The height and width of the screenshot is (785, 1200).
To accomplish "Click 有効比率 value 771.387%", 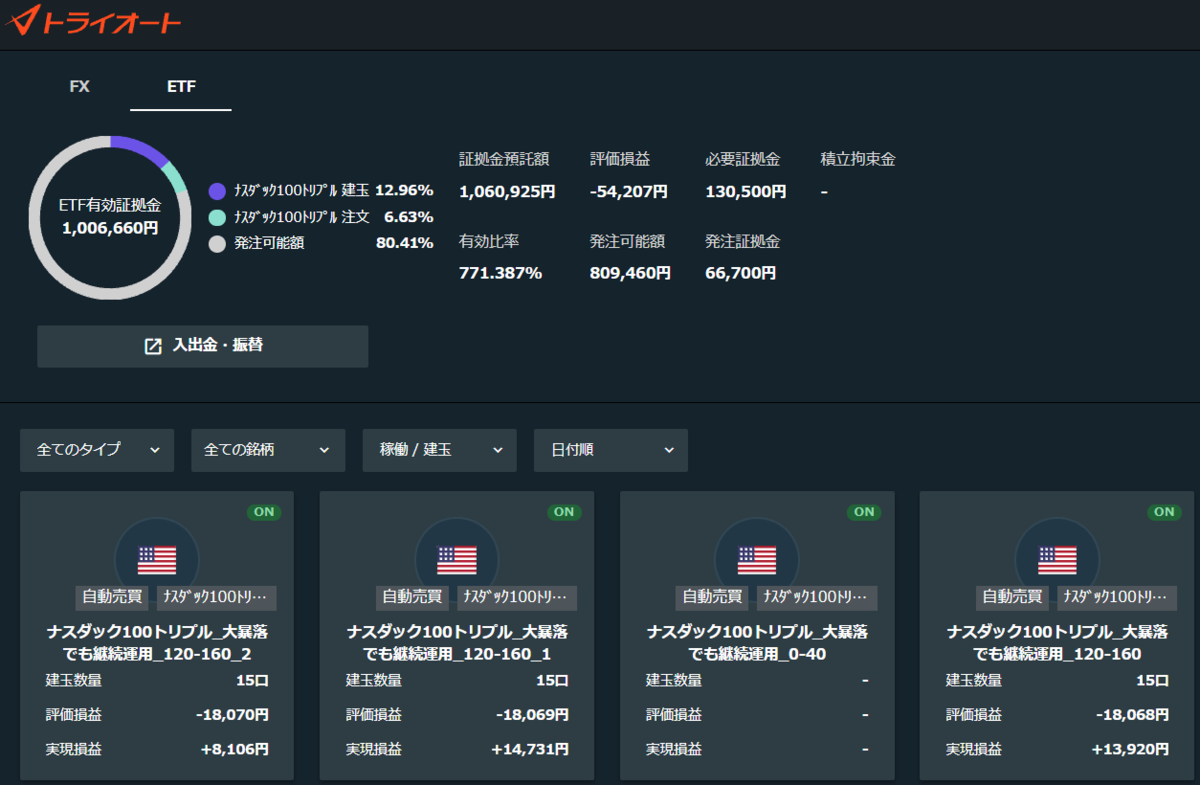I will click(500, 272).
